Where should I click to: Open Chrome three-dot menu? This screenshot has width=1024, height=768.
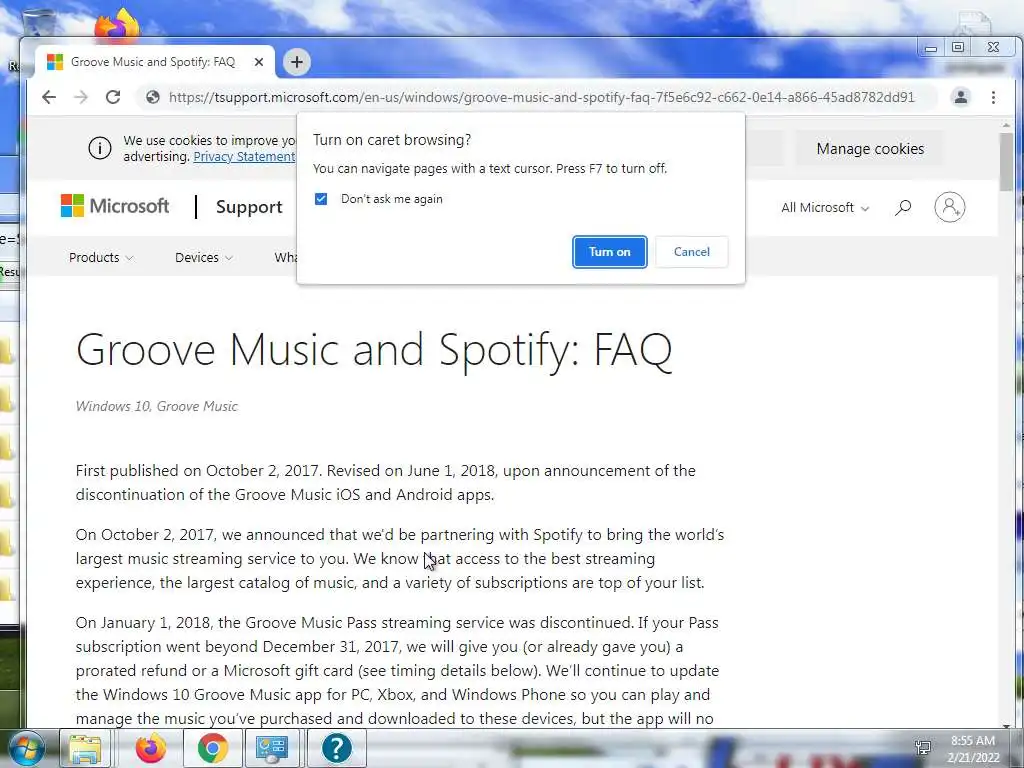point(993,97)
